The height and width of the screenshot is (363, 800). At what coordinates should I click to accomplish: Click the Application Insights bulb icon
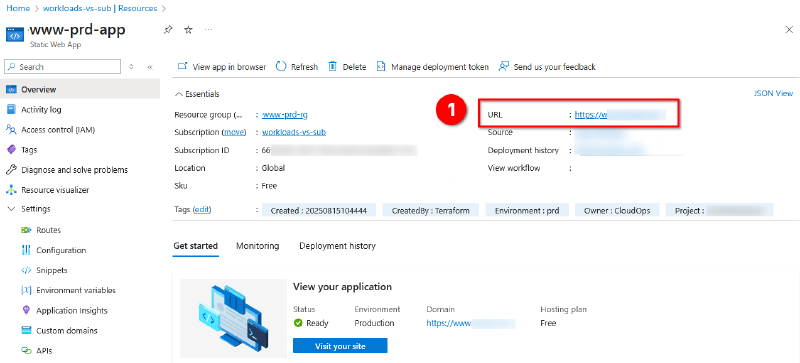point(27,310)
